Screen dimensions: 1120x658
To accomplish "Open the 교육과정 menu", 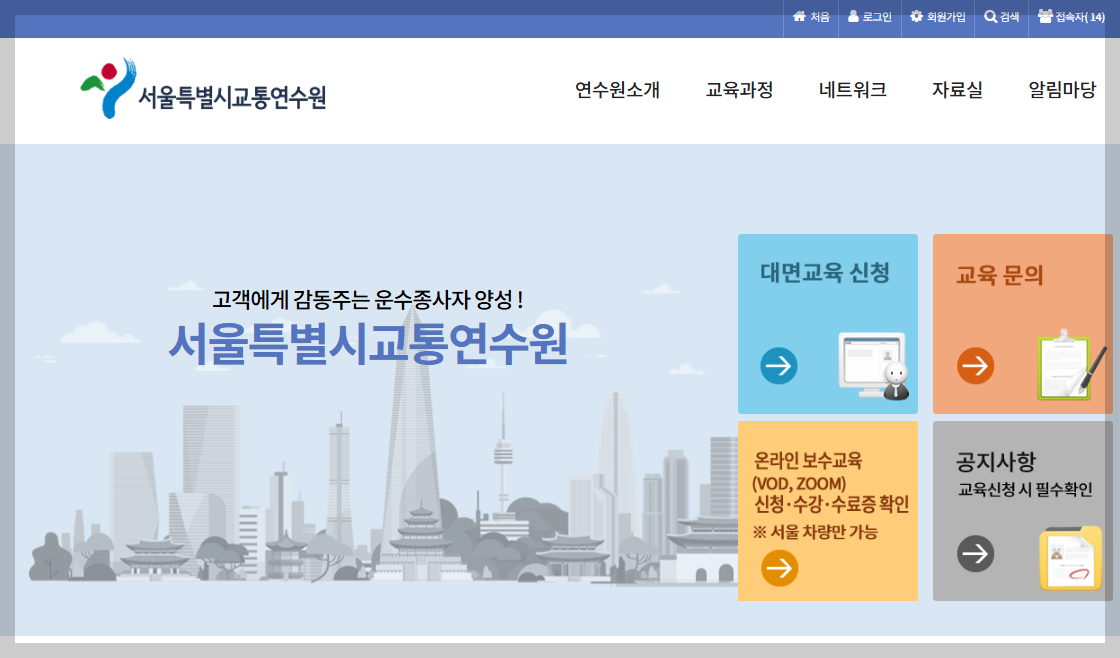I will tap(739, 90).
